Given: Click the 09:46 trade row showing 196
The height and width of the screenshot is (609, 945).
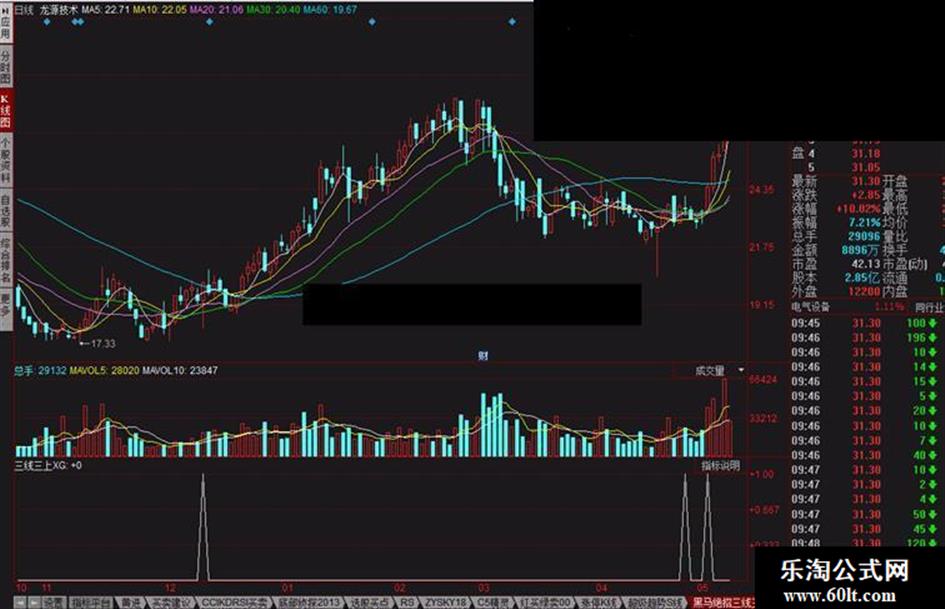Looking at the screenshot, I should [x=867, y=338].
